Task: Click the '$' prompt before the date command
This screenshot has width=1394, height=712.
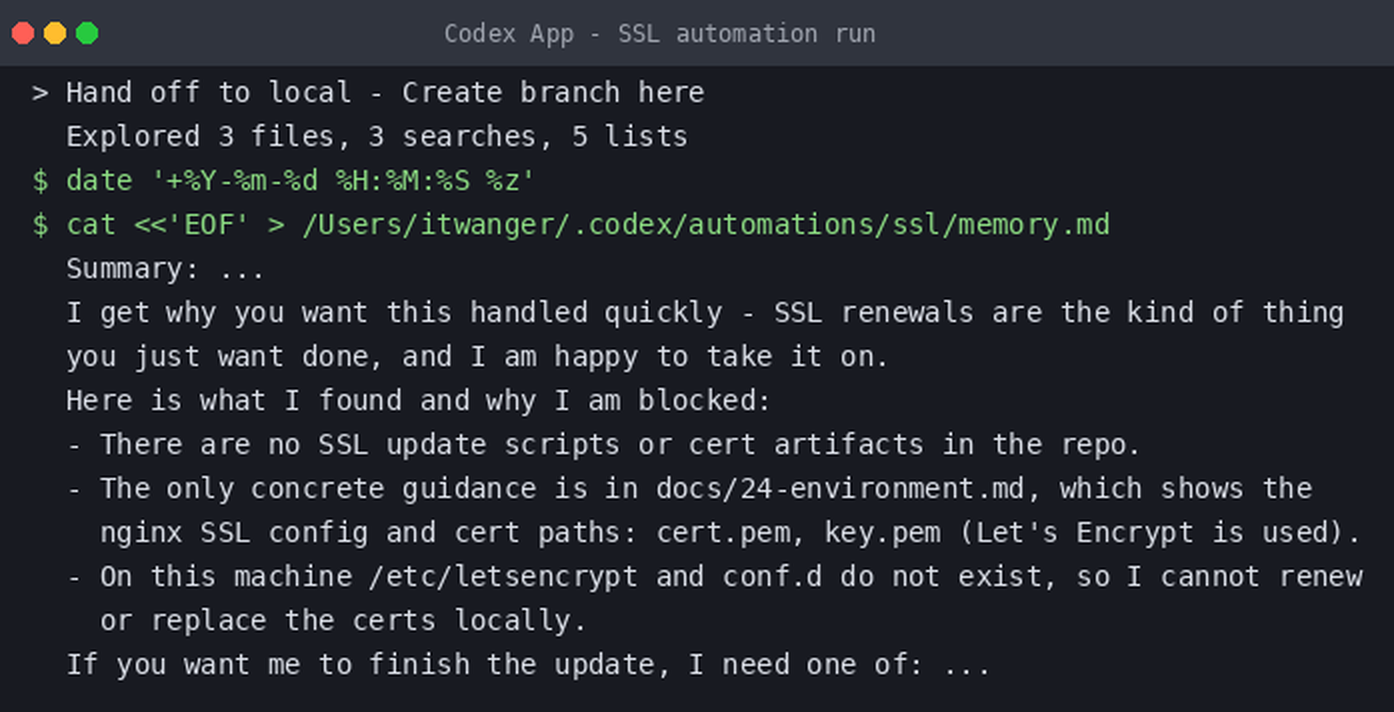Action: coord(40,181)
